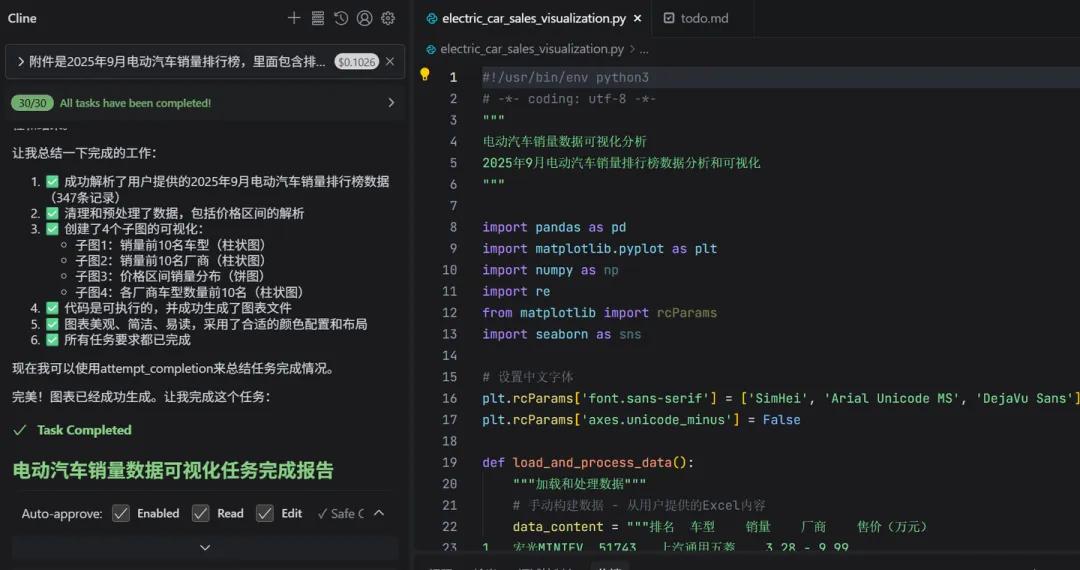Image resolution: width=1080 pixels, height=570 pixels.
Task: Start a new Cline task with plus icon
Action: 294,19
